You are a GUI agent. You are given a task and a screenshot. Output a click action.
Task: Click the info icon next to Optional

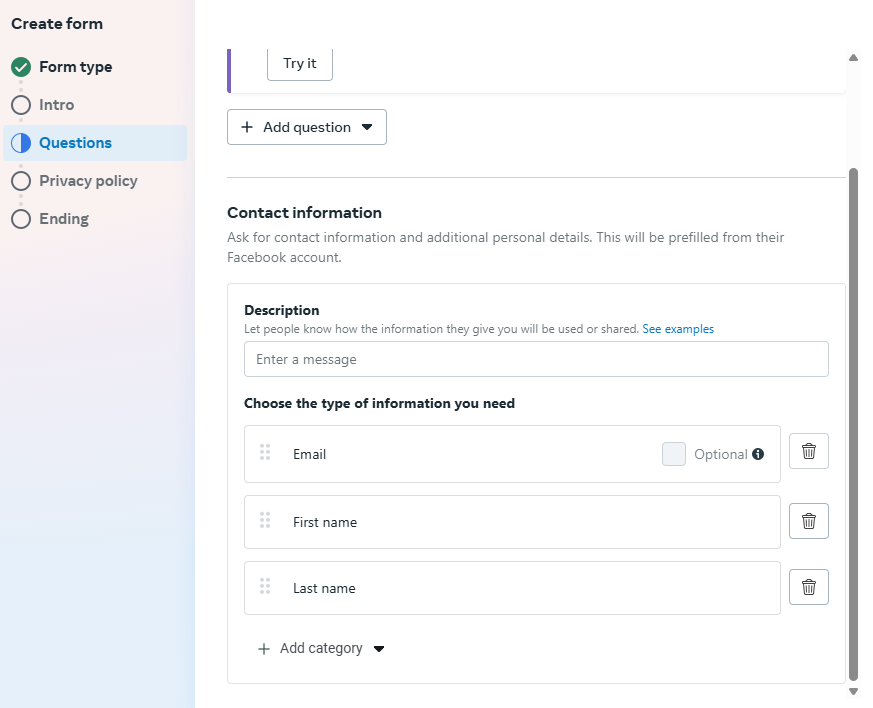(x=758, y=454)
